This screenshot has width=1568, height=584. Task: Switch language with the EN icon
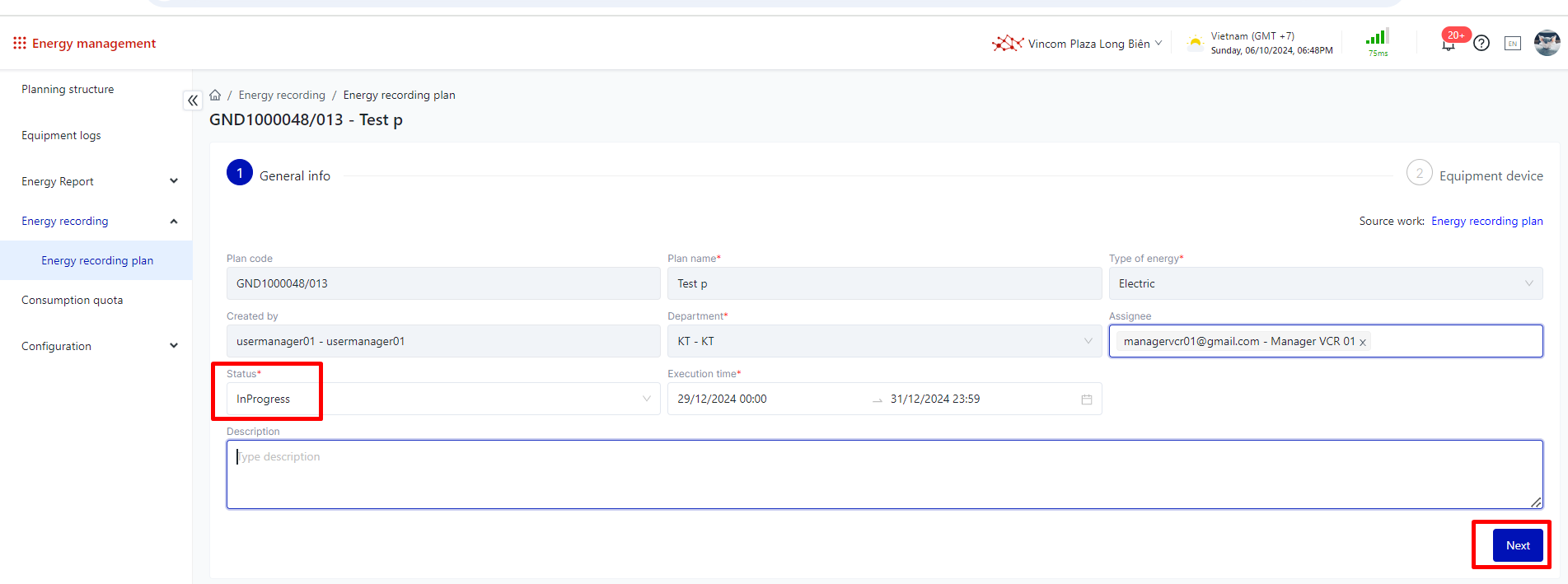[x=1513, y=44]
